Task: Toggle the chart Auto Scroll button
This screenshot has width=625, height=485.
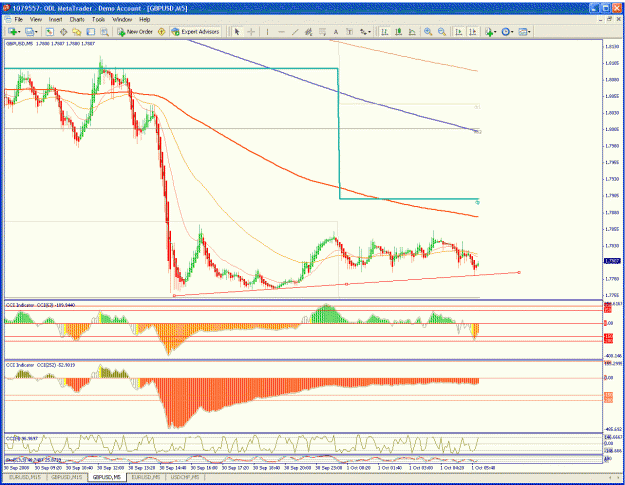Action: point(459,32)
